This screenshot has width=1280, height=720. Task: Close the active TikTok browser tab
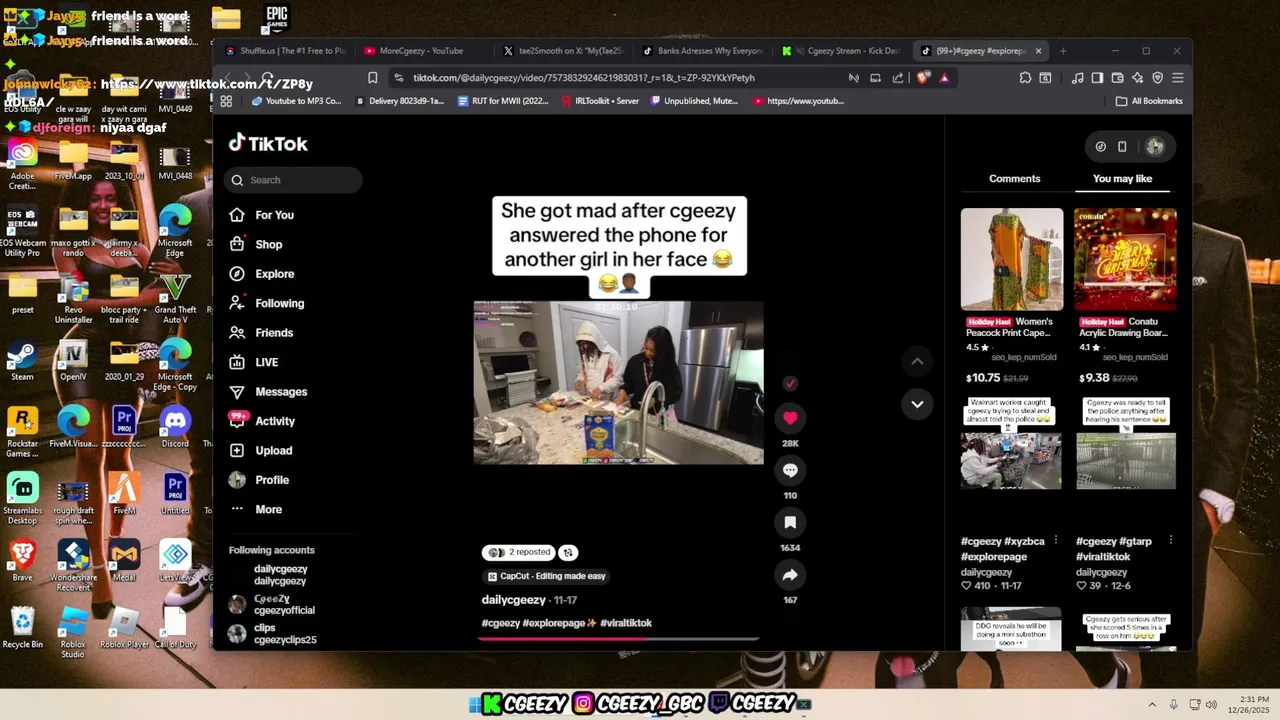click(1038, 51)
